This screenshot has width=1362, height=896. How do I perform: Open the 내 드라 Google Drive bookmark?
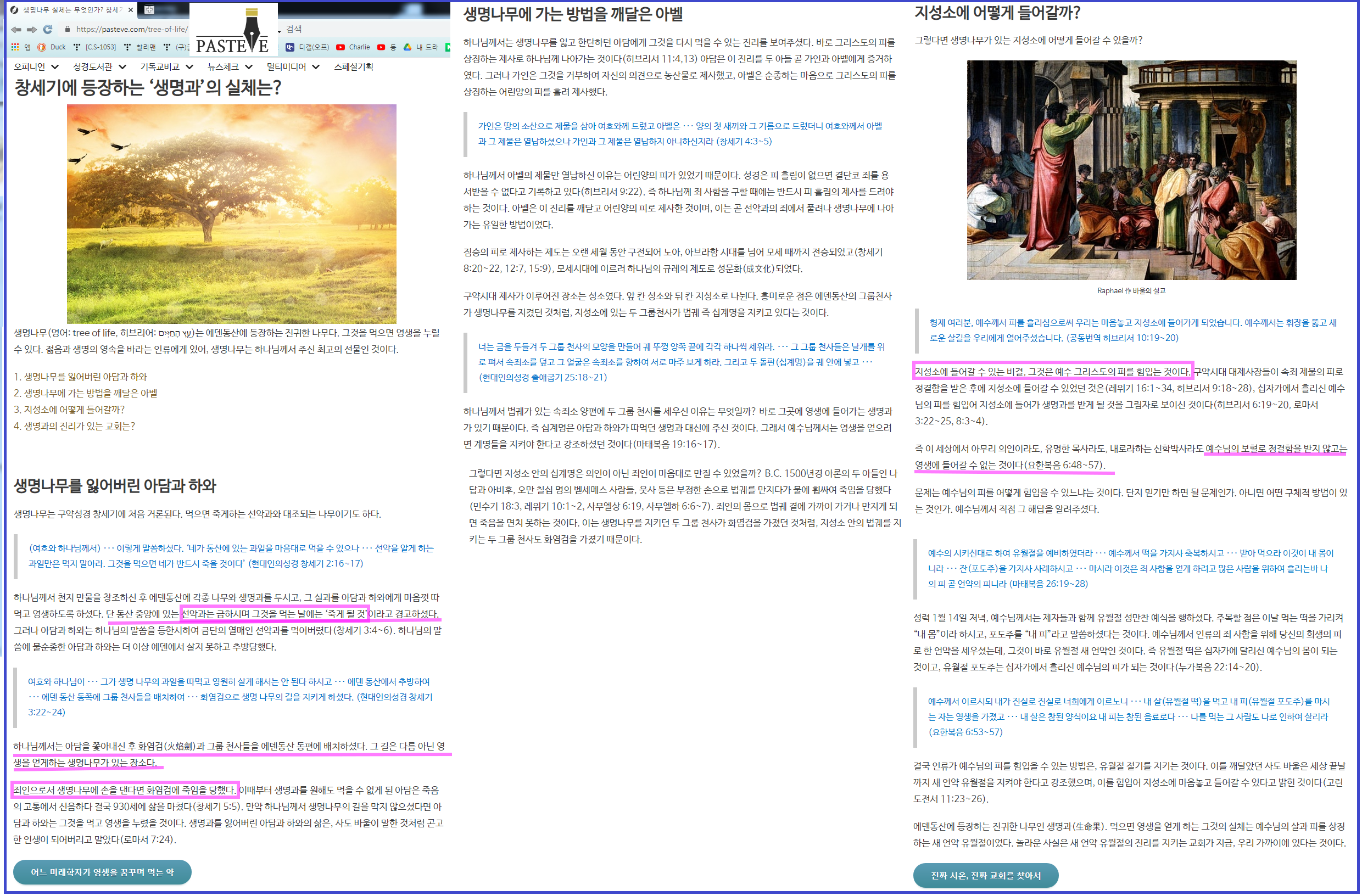pos(421,47)
